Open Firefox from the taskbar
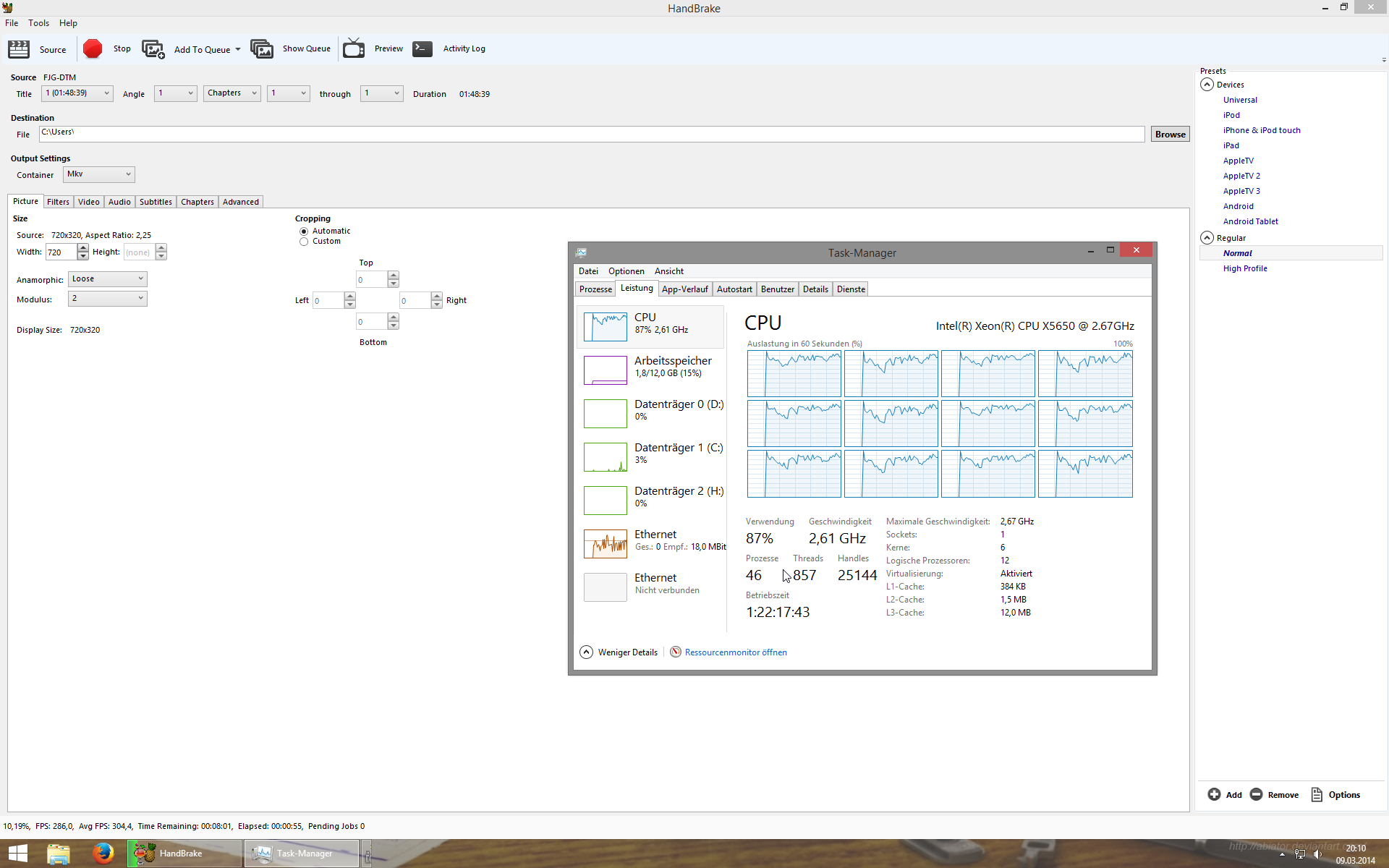 [103, 854]
